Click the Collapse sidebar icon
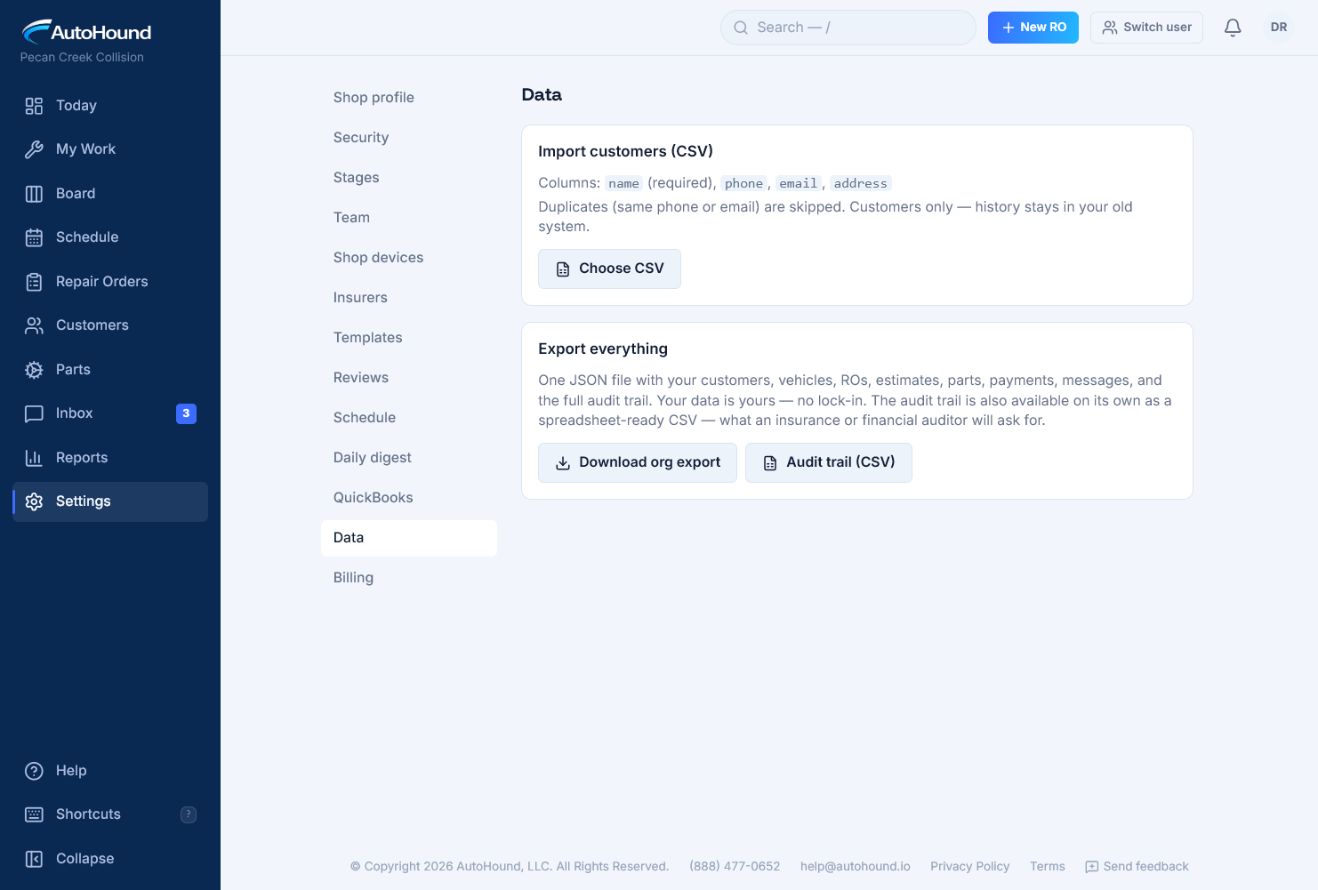Image resolution: width=1318 pixels, height=890 pixels. point(34,859)
